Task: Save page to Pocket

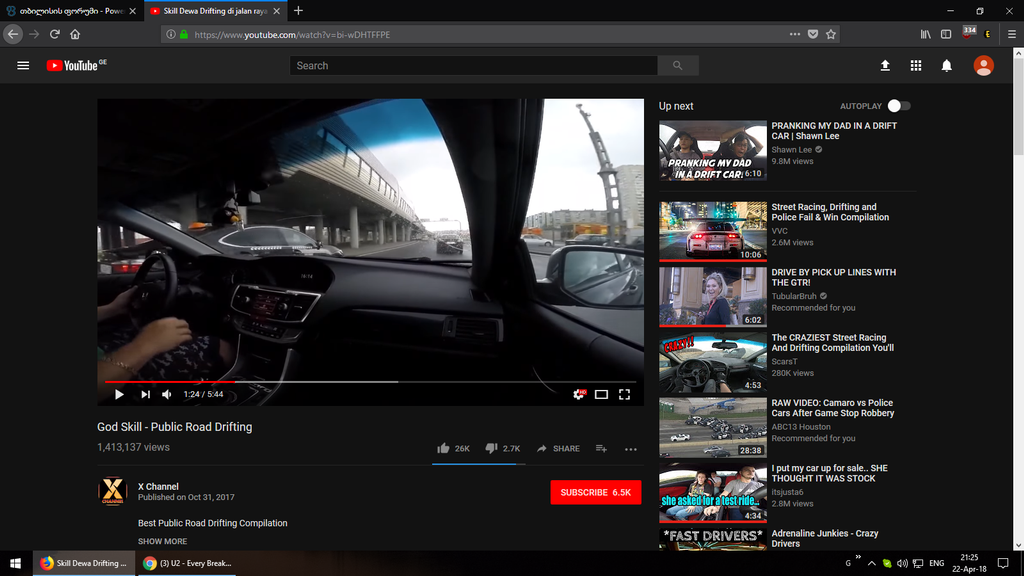Action: tap(812, 34)
